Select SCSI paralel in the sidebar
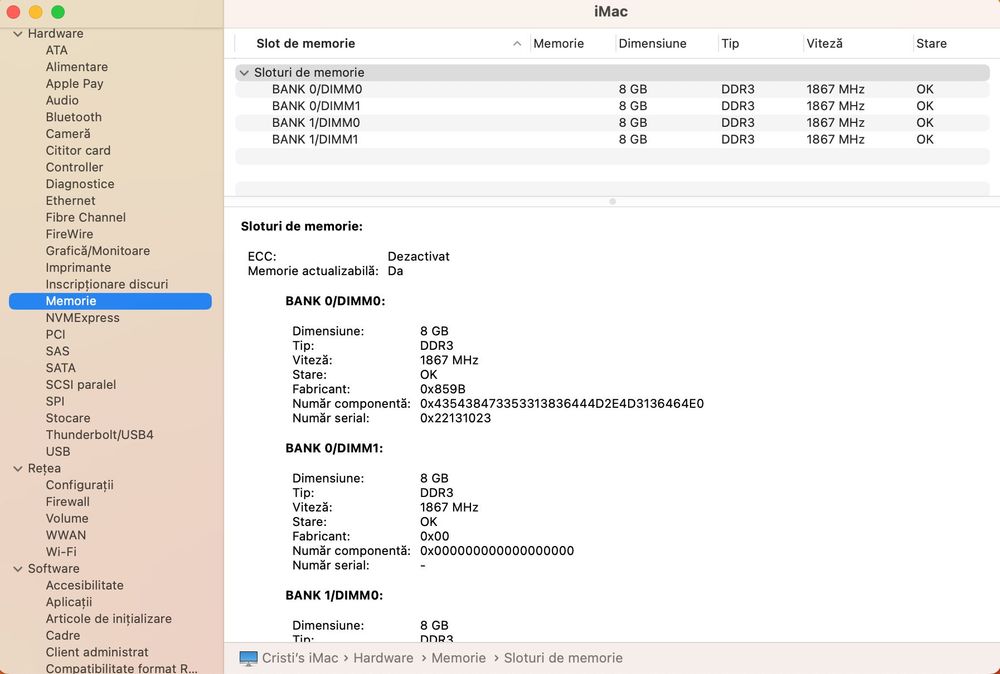Viewport: 1000px width, 674px height. click(80, 385)
